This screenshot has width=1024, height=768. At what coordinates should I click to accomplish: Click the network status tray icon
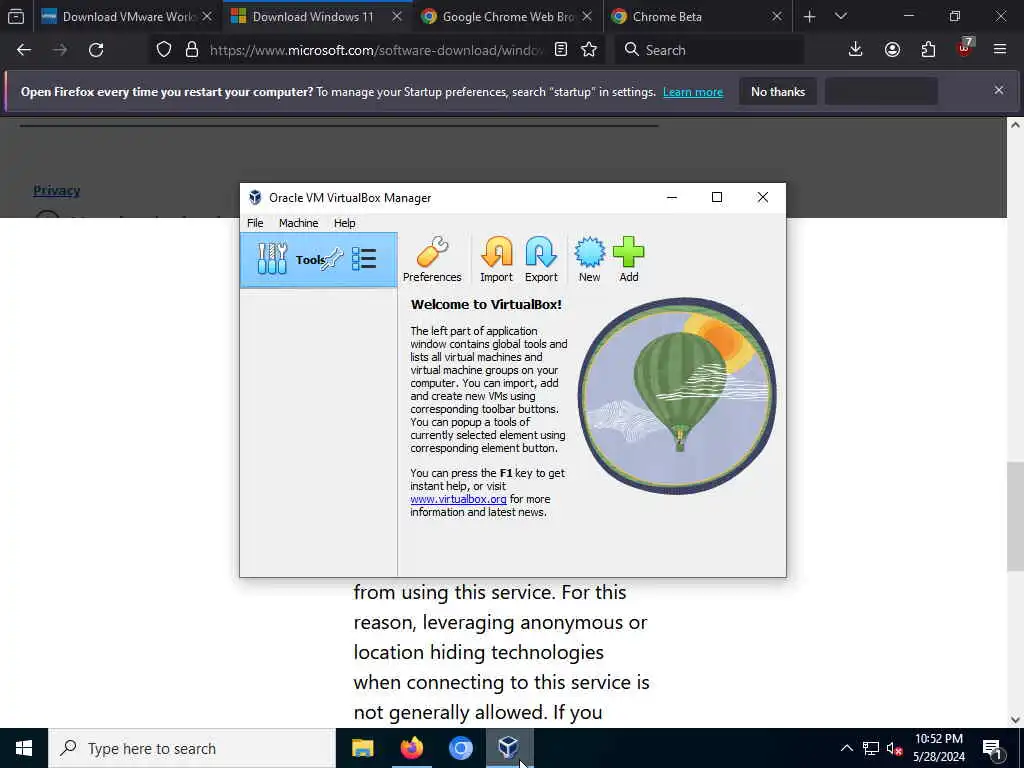tap(871, 748)
